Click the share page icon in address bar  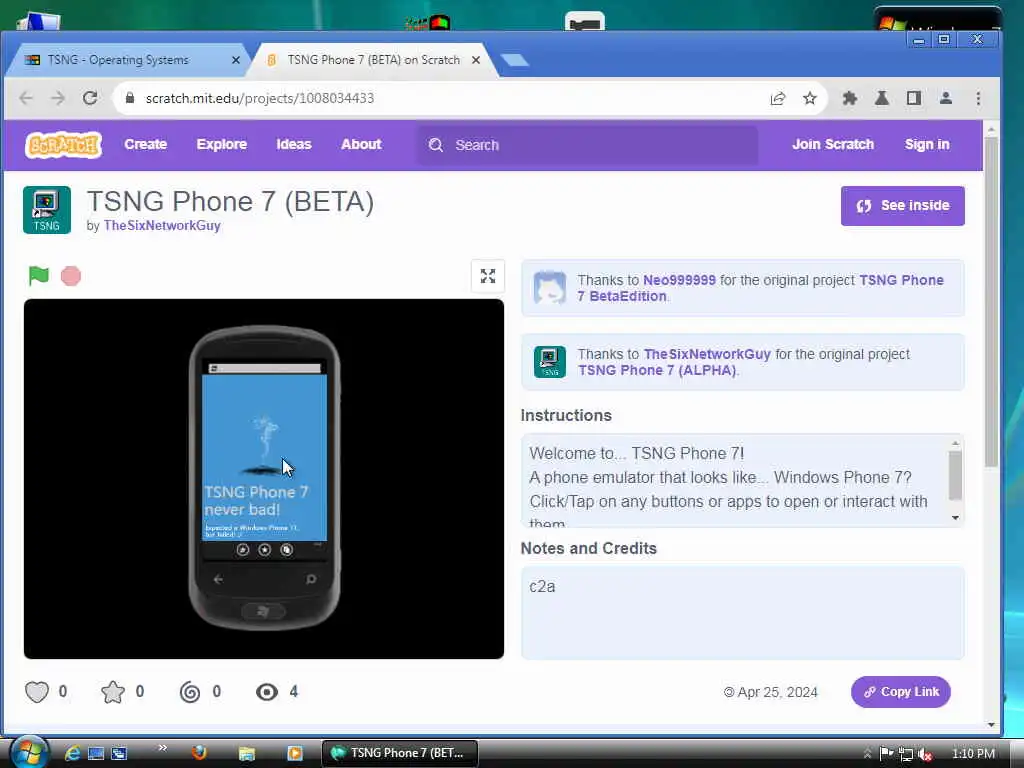coord(777,99)
